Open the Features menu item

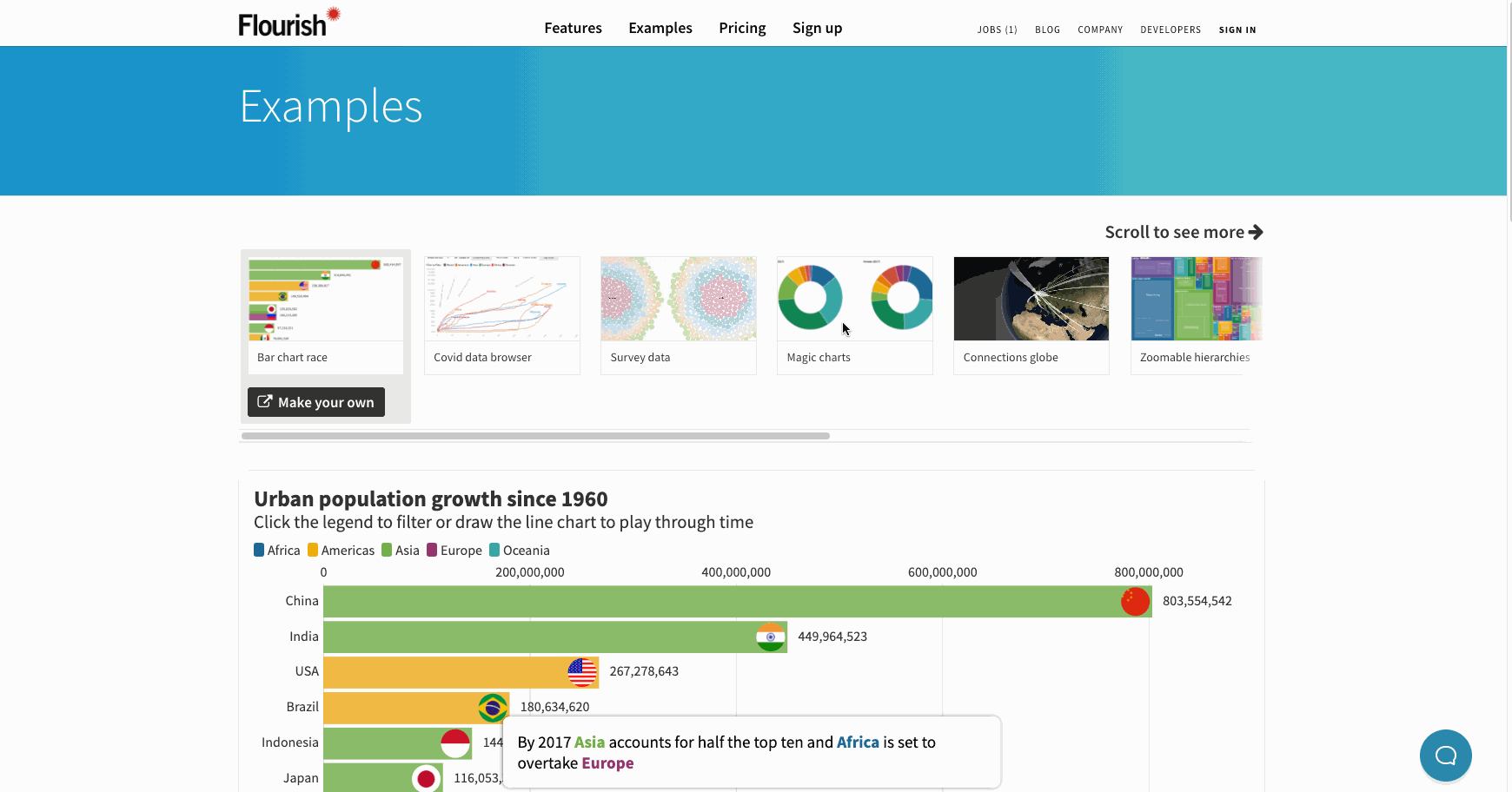573,28
